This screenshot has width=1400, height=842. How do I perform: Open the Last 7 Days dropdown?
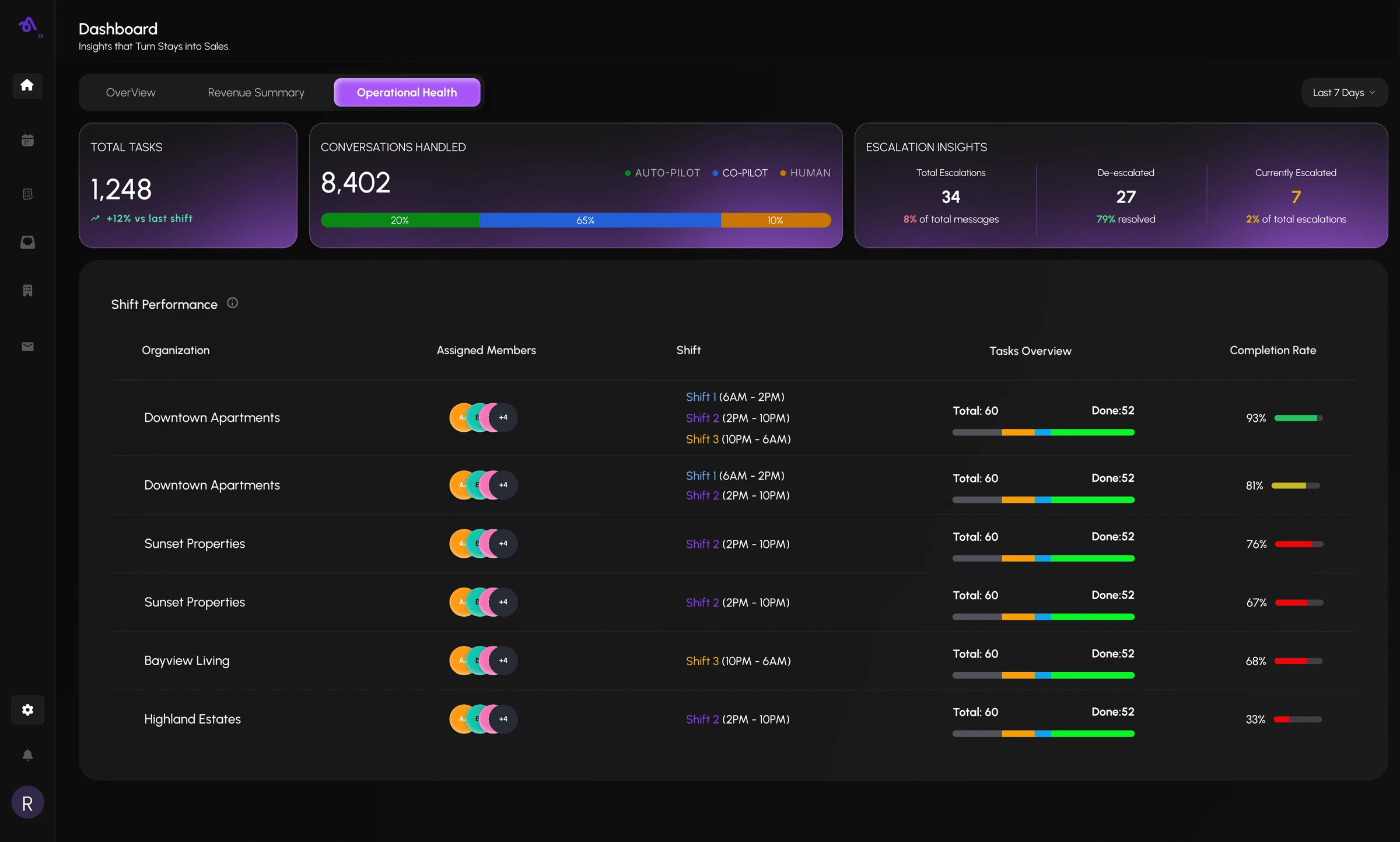[1344, 93]
